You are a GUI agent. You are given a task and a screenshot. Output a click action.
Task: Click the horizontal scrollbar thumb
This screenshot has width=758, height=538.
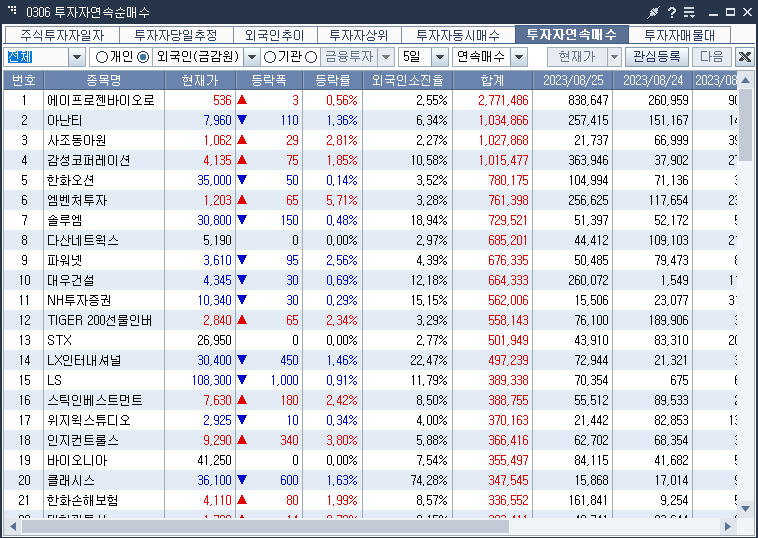(265, 526)
